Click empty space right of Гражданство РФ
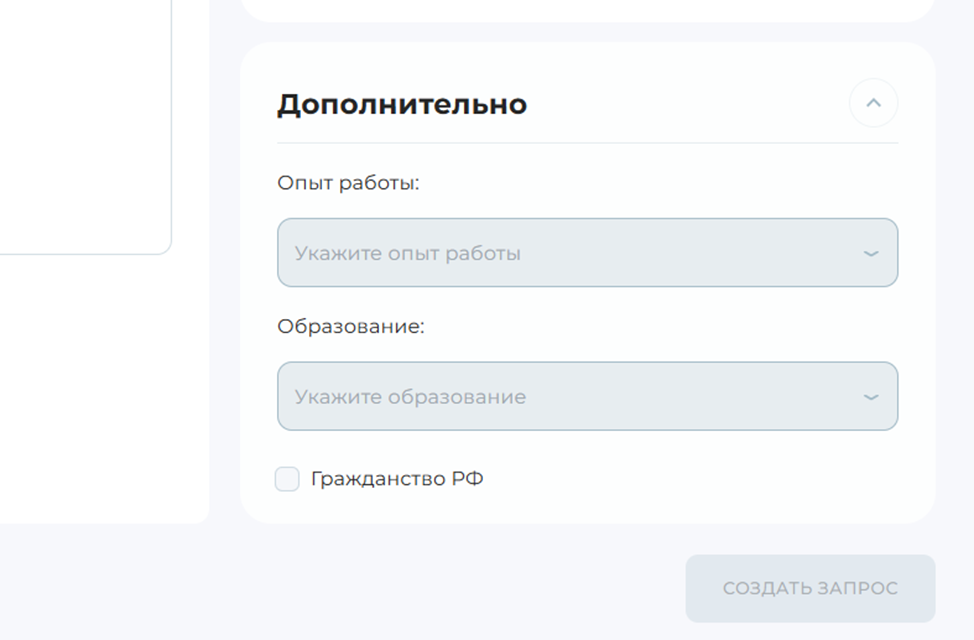 (700, 480)
